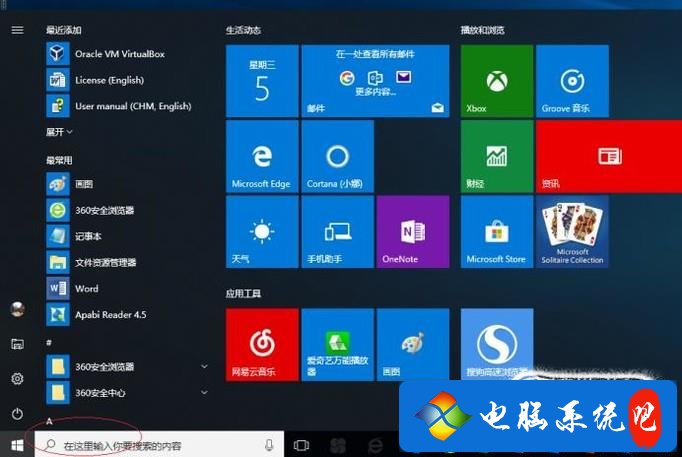
Task: Expand the 360安全中心 folder chevron
Action: [204, 393]
